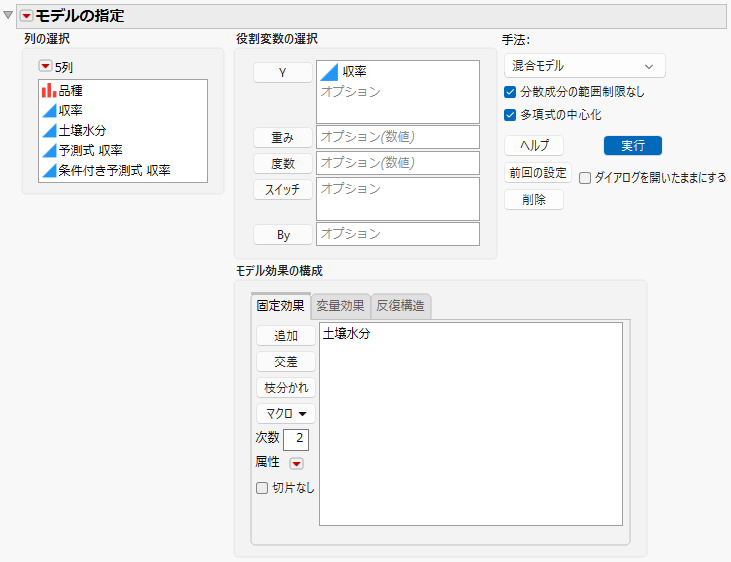Uncheck 多項式の中心化 checkbox
731x562 pixels.
click(x=510, y=115)
